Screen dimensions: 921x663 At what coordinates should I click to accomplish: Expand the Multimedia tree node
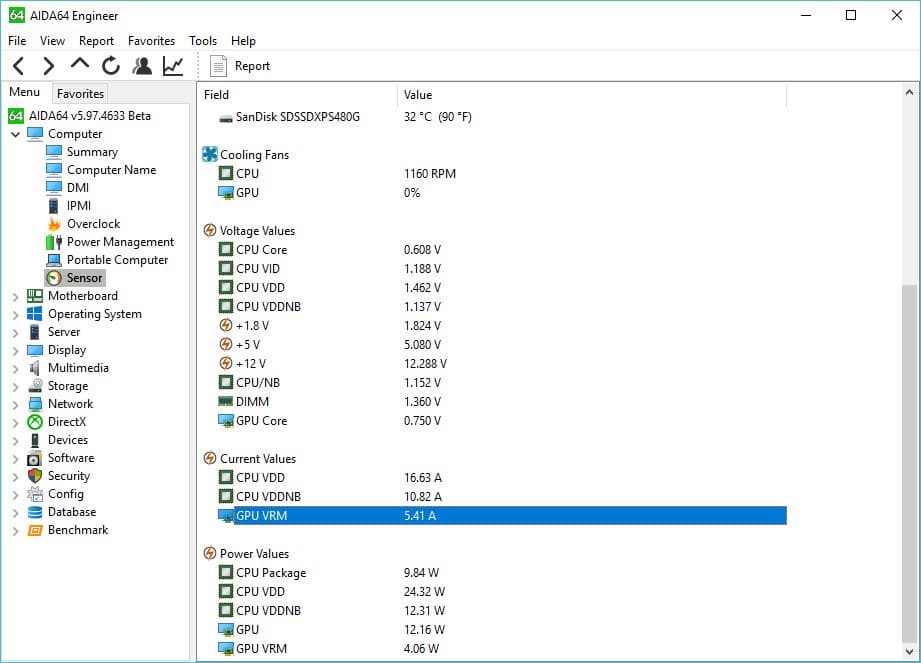(x=15, y=369)
